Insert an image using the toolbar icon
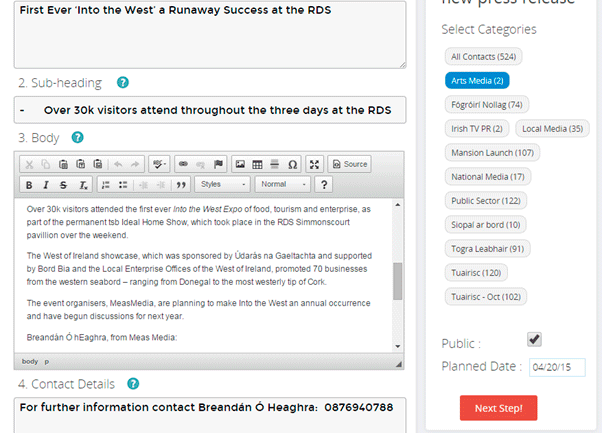This screenshot has width=602, height=433. click(240, 164)
